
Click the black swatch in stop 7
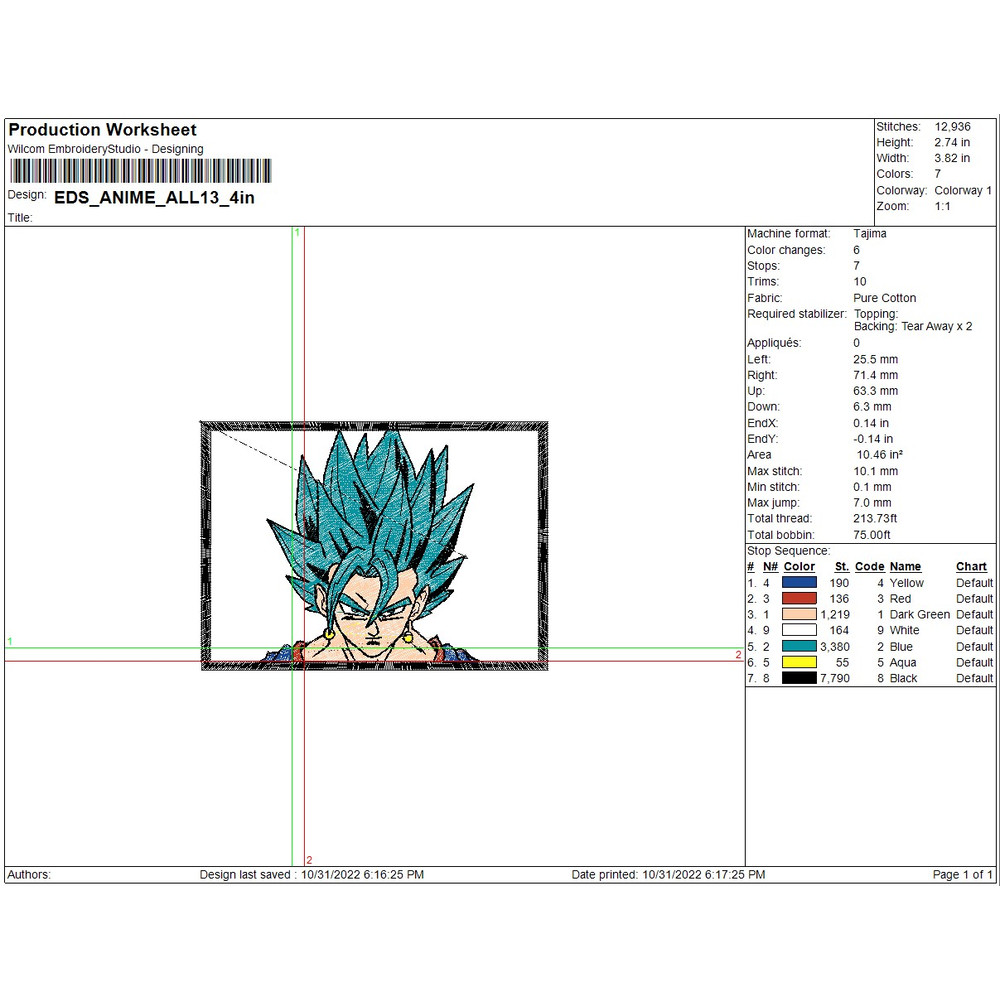point(799,678)
